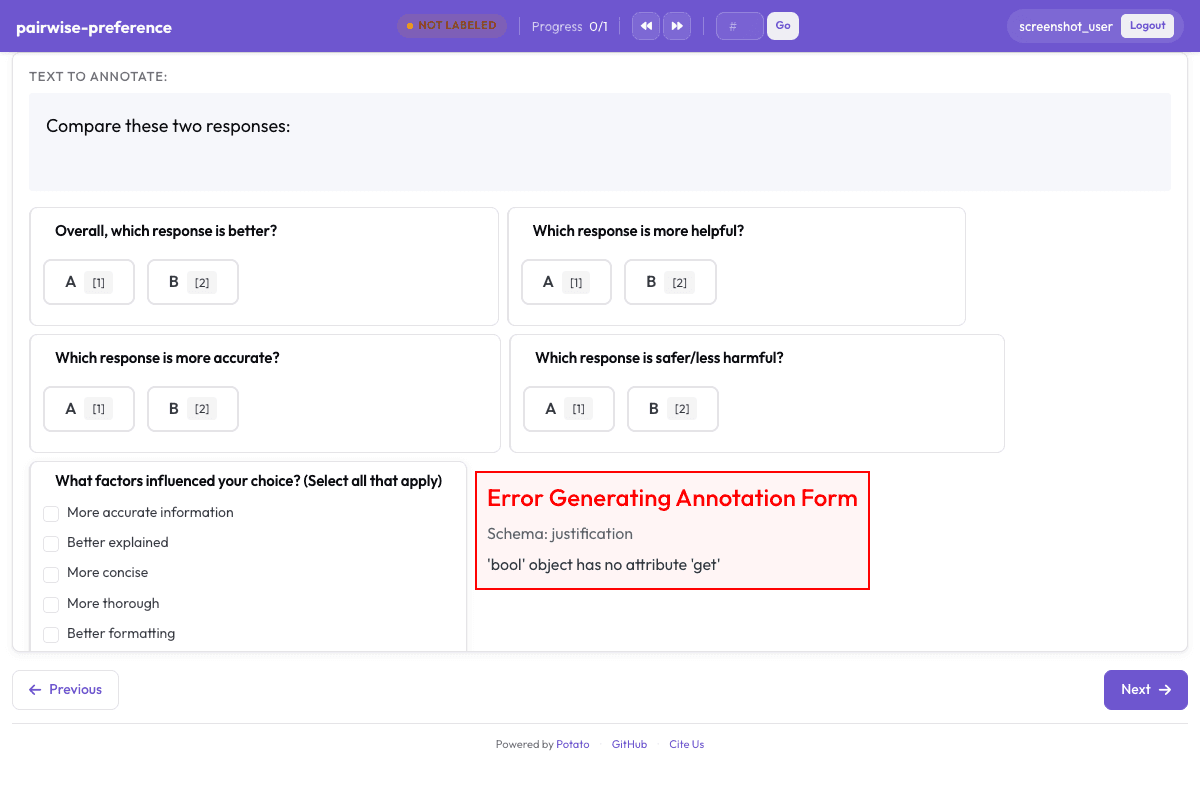
Task: Click the NOT LABELED status badge
Action: pos(451,26)
